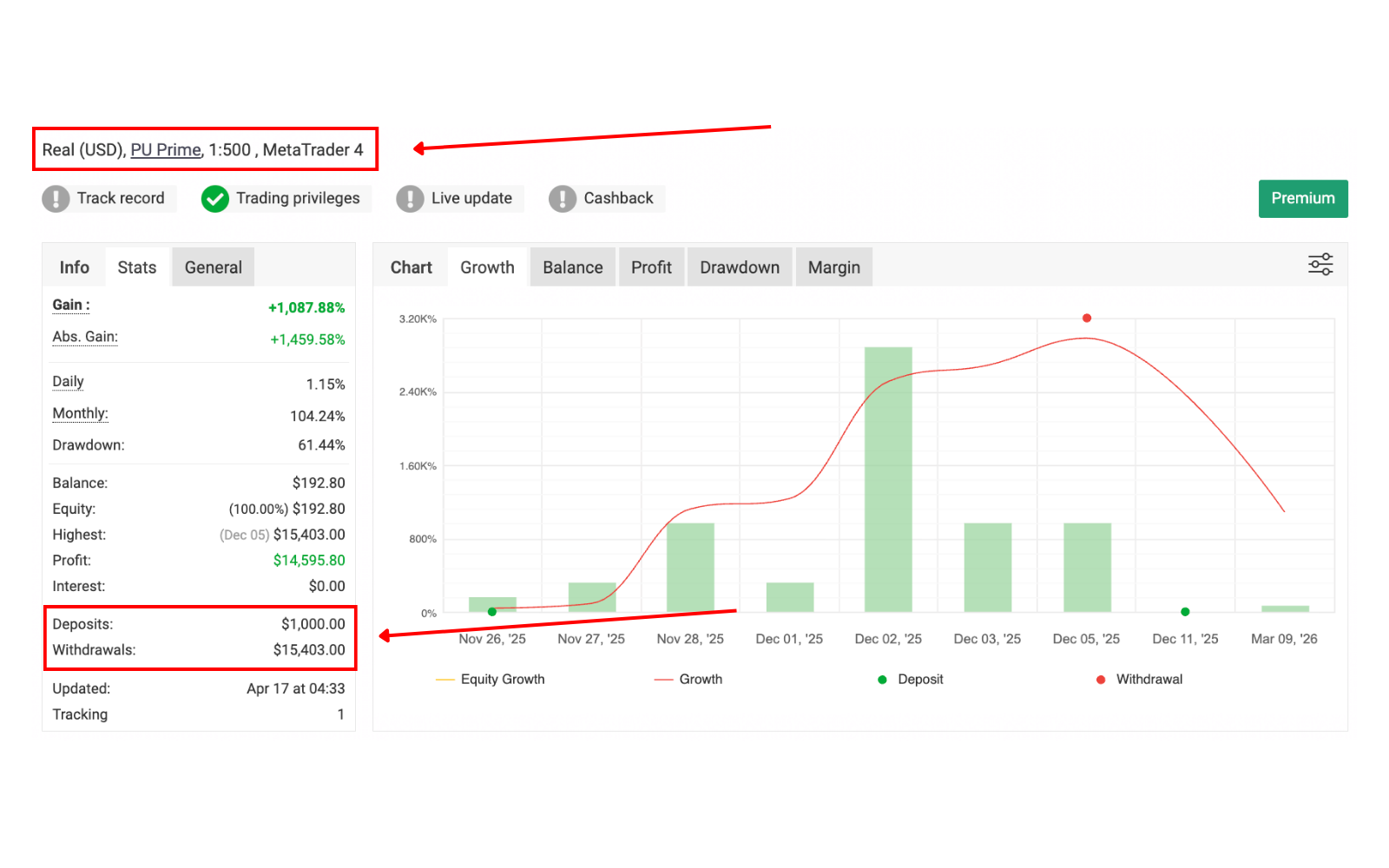Click the Mar 09, '26 axis label
The width and height of the screenshot is (1389, 868).
coord(1284,639)
